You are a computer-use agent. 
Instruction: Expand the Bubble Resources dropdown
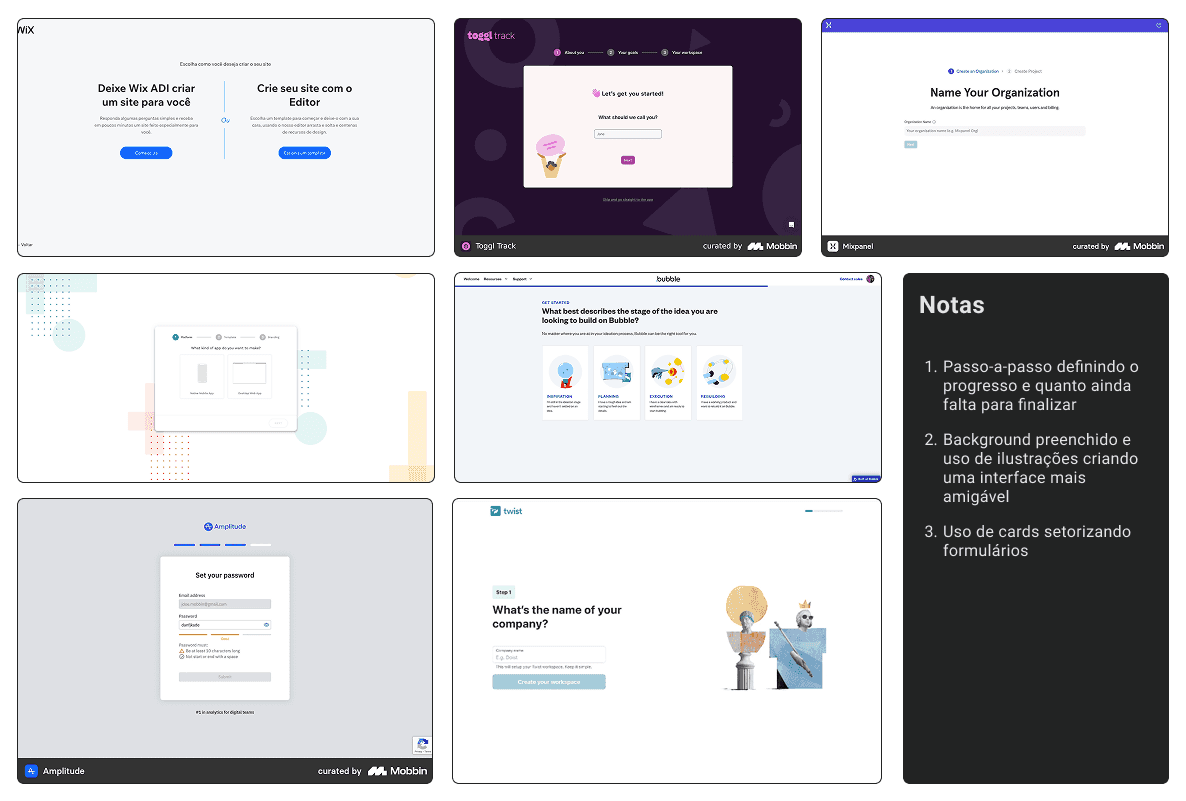pos(495,279)
